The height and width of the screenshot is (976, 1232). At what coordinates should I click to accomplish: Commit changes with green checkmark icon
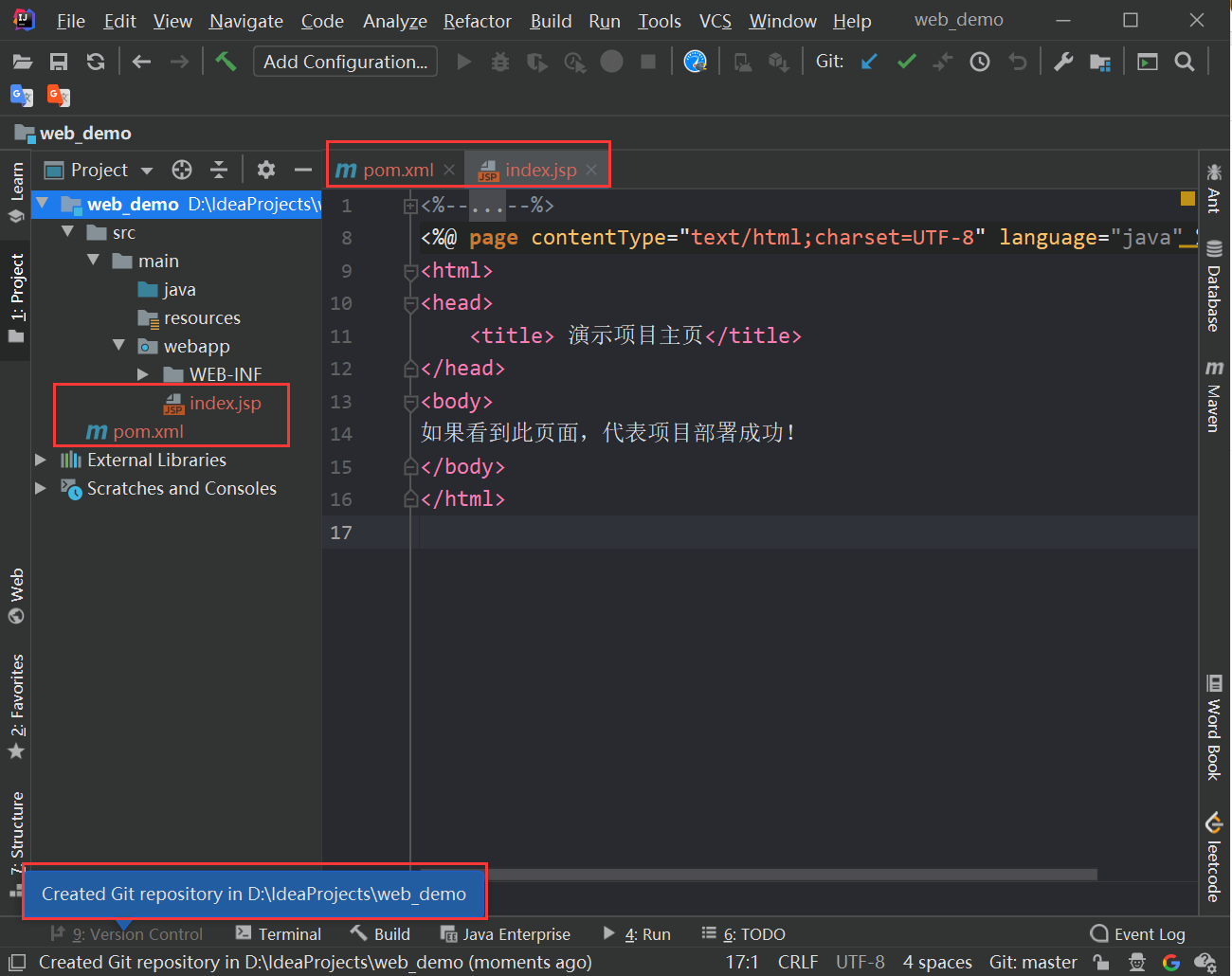tap(906, 61)
